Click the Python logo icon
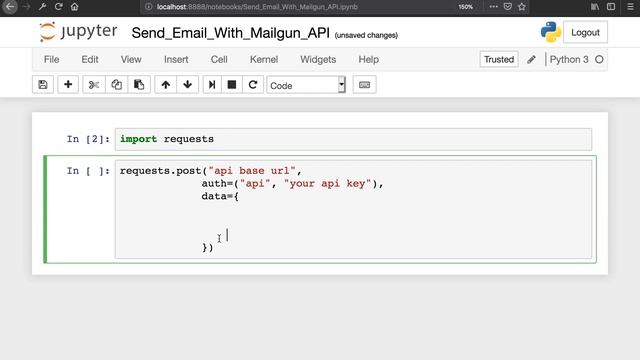The height and width of the screenshot is (360, 640). (x=551, y=32)
